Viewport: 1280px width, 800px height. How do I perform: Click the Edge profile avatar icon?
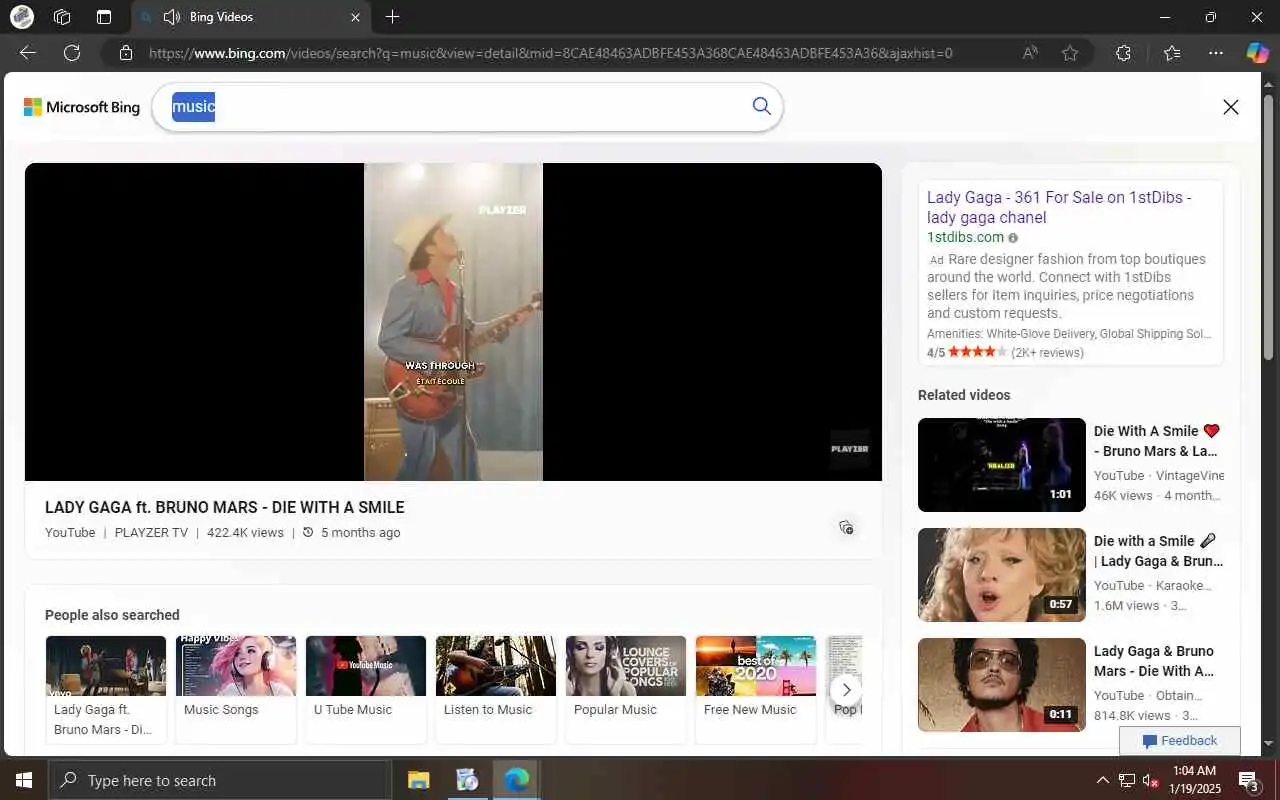pos(21,17)
